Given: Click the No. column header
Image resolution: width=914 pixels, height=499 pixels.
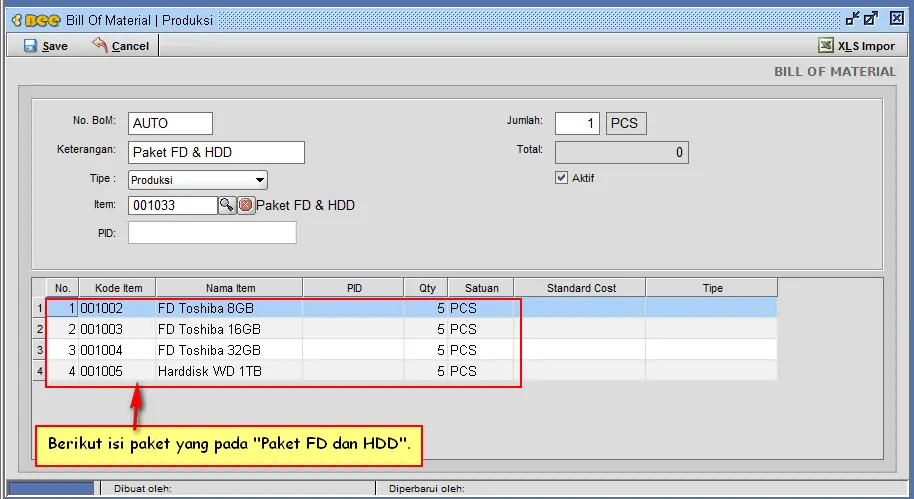Looking at the screenshot, I should (x=62, y=288).
